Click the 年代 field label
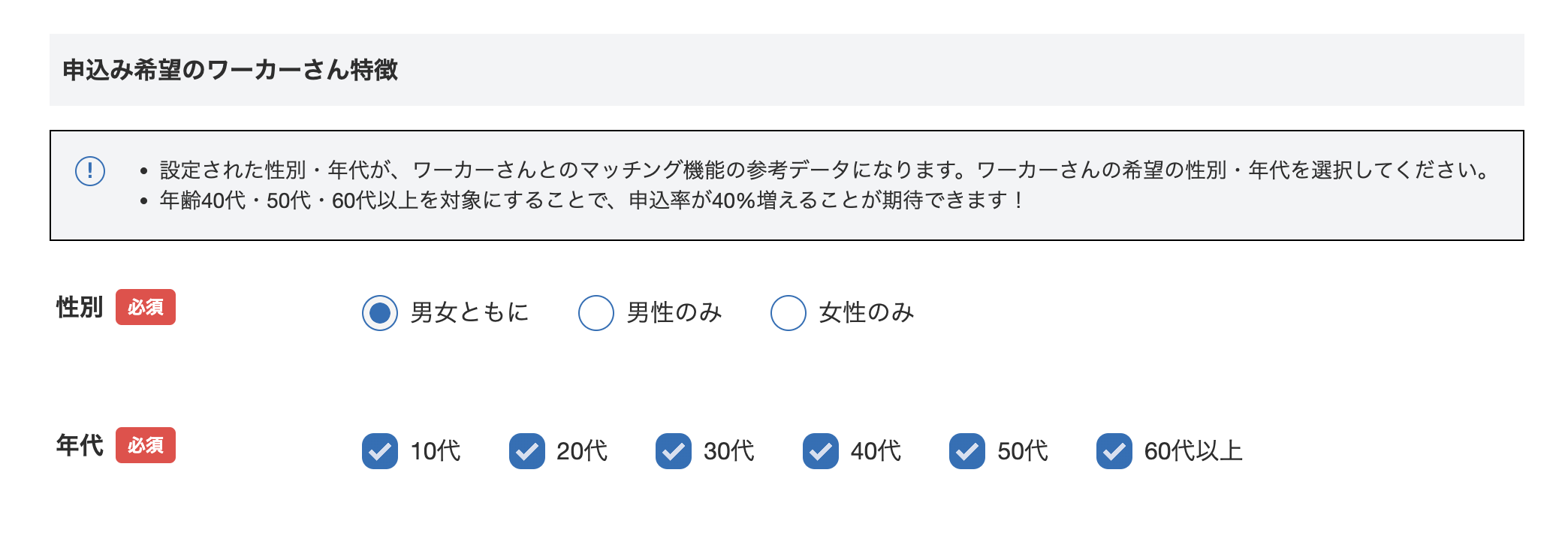1568x539 pixels. (x=80, y=445)
